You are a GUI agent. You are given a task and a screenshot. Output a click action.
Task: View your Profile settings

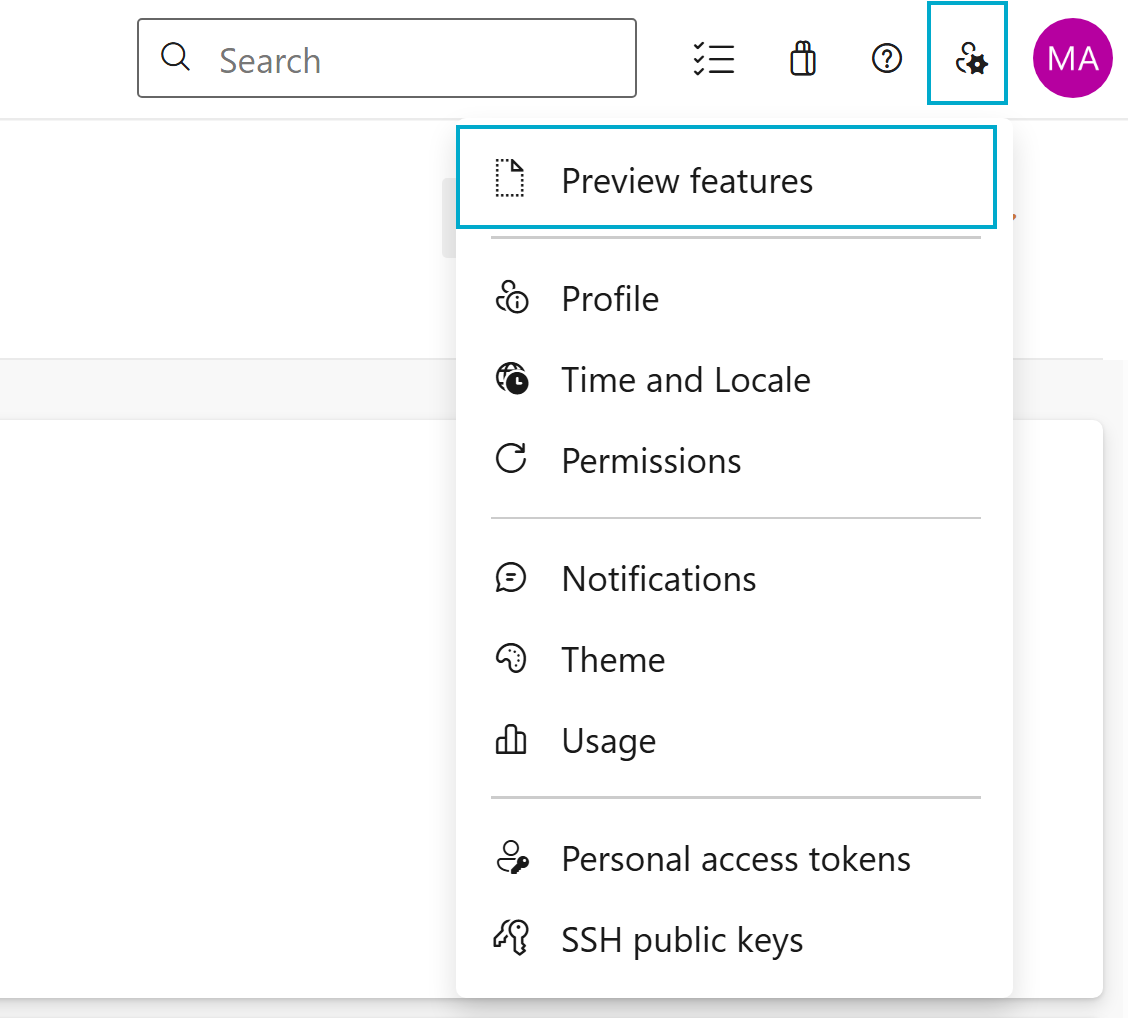(610, 297)
